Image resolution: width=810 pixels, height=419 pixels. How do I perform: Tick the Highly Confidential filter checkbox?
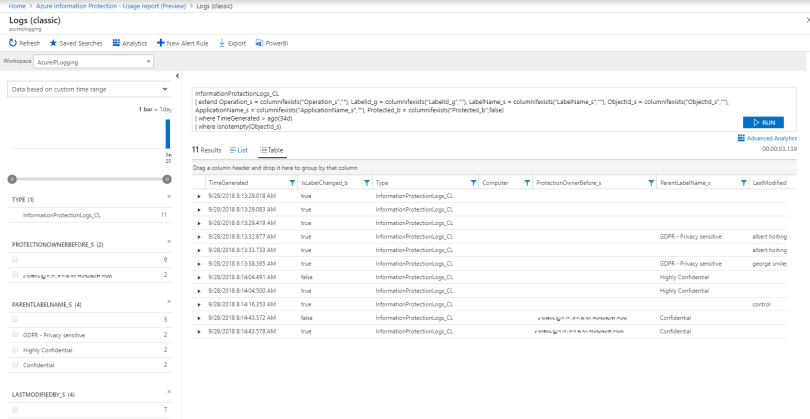point(15,350)
